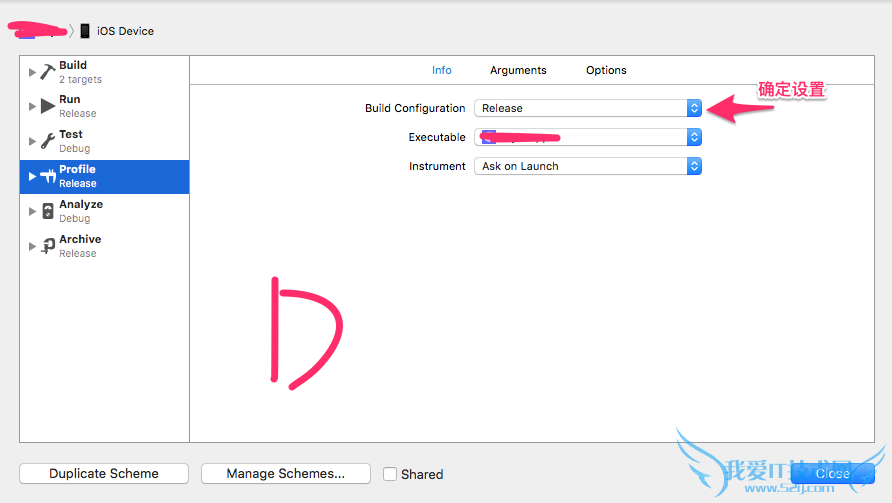Select the Analyze Debug row
This screenshot has height=503, width=892.
(x=105, y=211)
